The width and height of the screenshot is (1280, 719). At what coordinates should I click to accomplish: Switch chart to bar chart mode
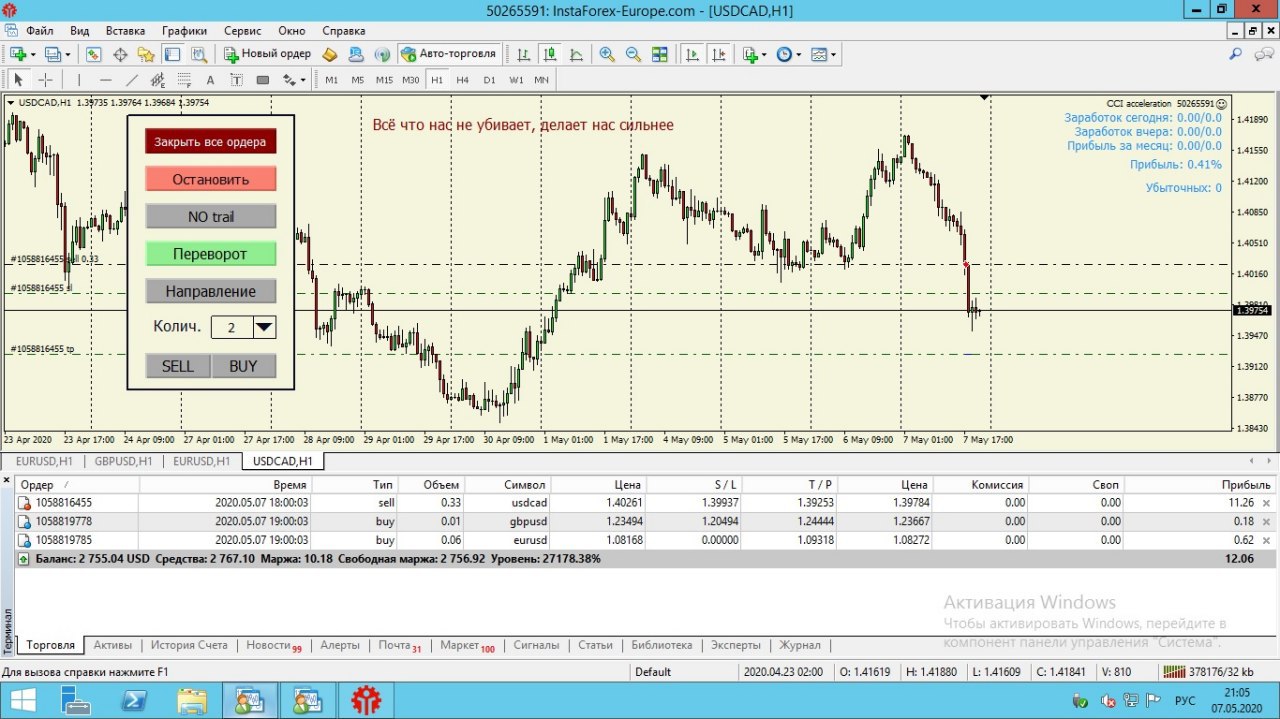pyautogui.click(x=523, y=54)
